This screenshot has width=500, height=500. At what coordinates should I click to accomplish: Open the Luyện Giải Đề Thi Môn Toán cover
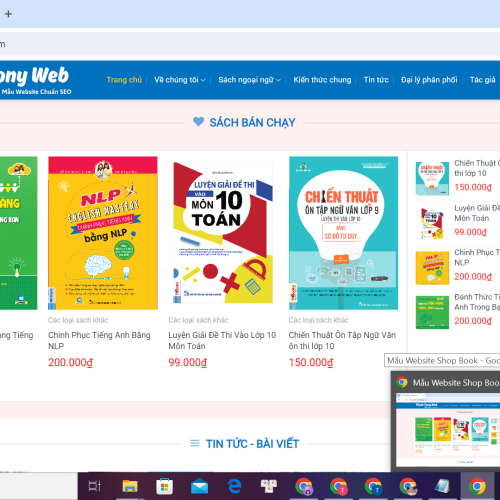223,233
